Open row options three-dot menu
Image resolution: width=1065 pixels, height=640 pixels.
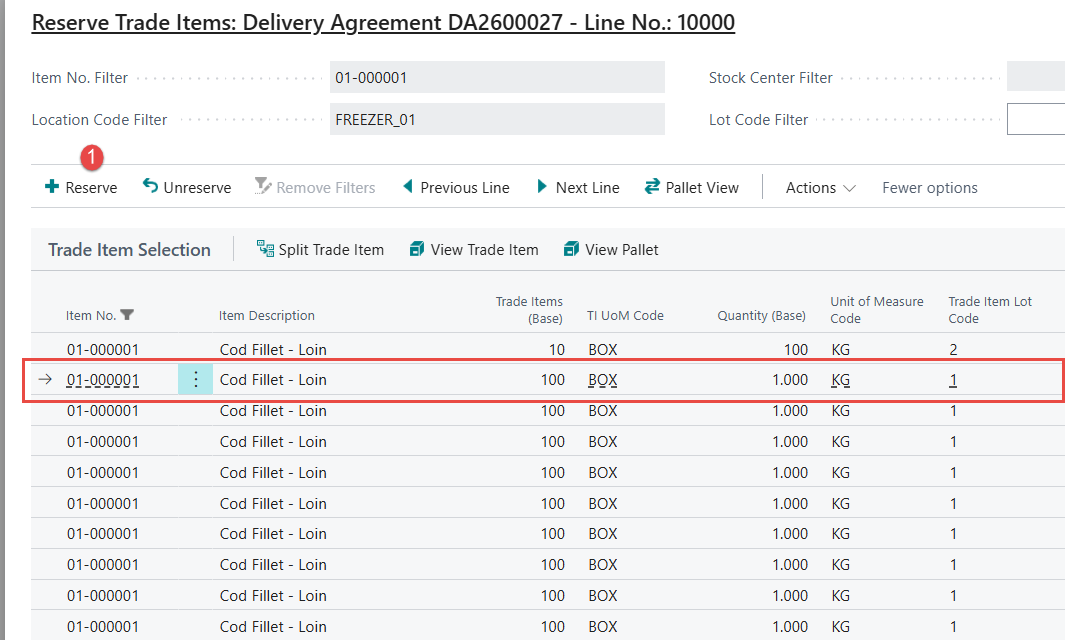195,380
